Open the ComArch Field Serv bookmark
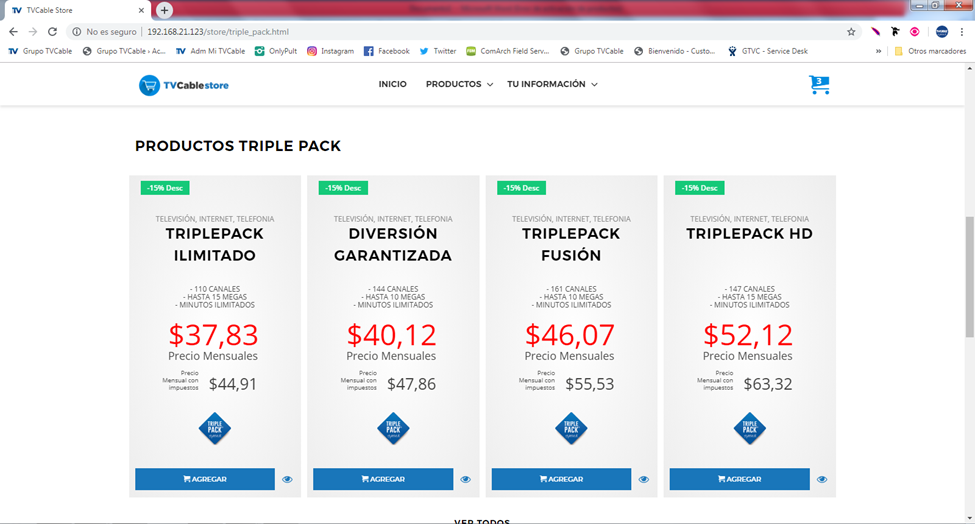 507,51
